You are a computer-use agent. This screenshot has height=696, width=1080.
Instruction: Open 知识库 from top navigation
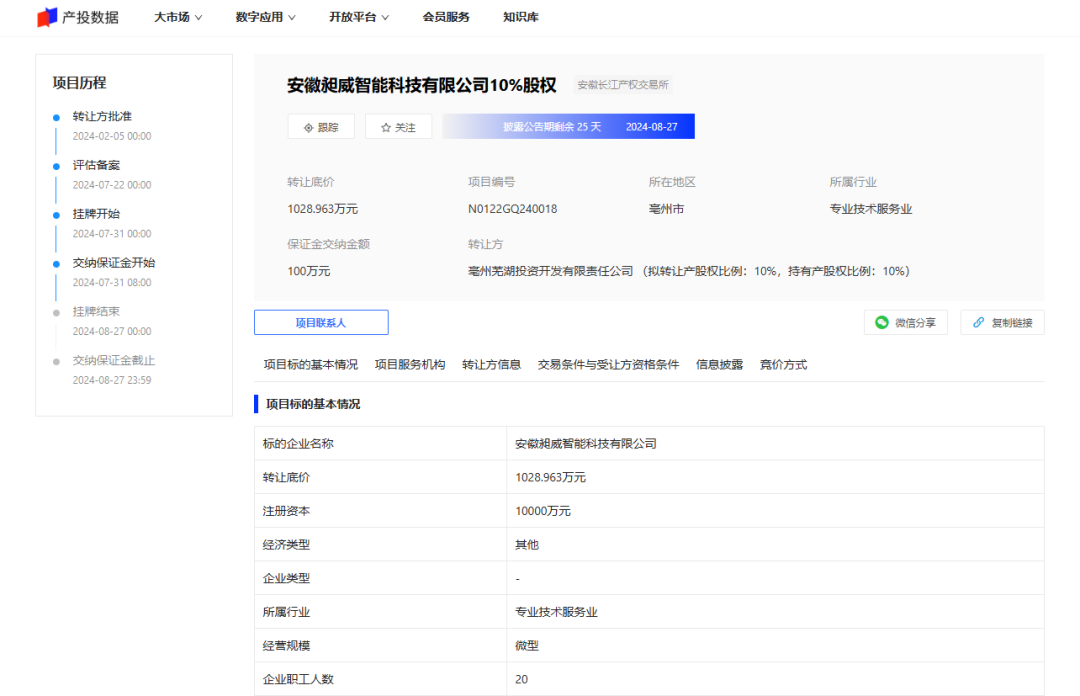click(522, 17)
